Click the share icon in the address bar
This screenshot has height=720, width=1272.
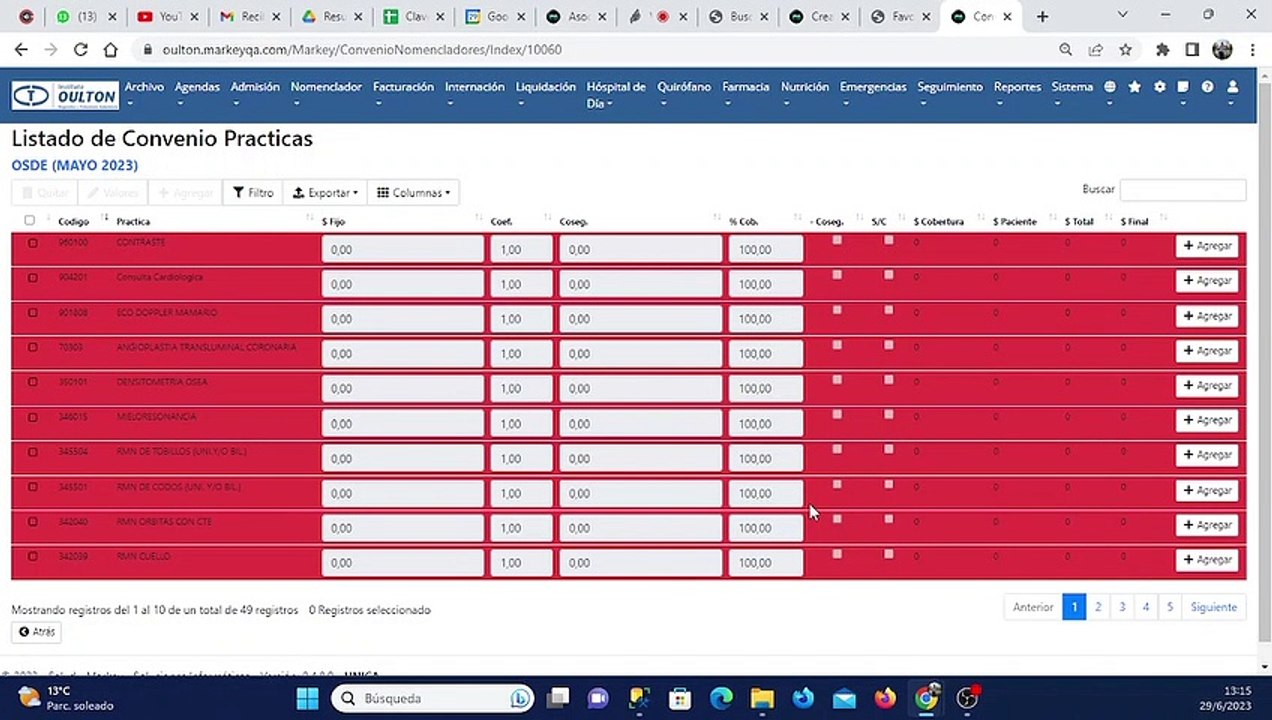pos(1096,49)
